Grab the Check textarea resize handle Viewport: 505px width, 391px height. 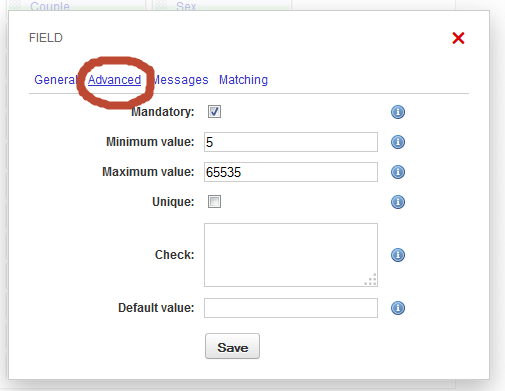point(371,279)
